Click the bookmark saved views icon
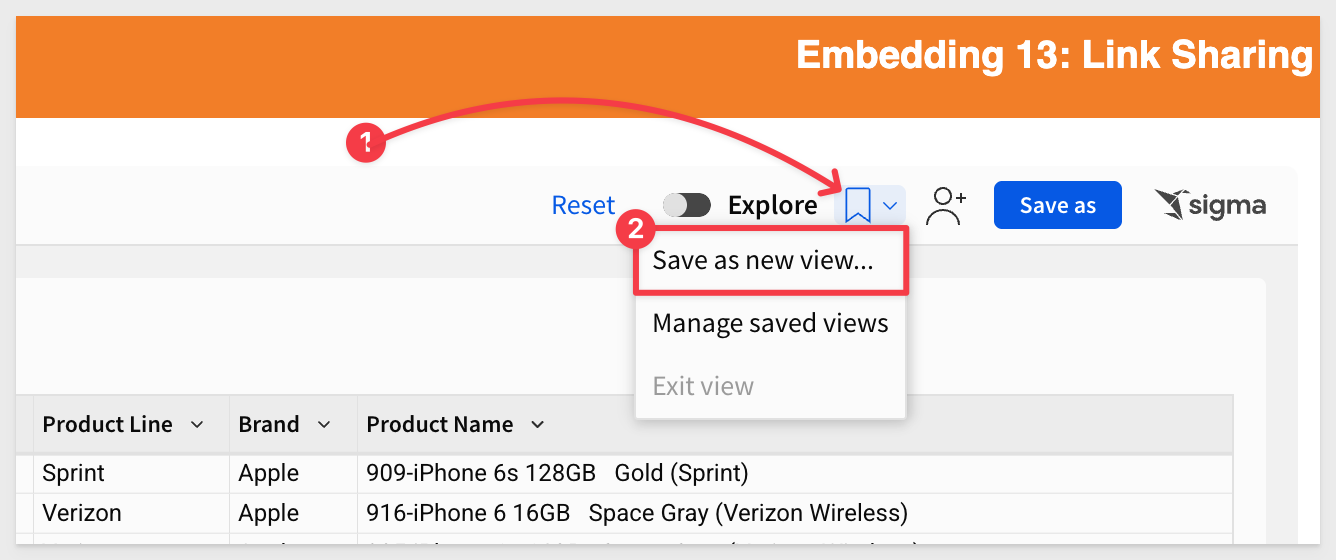This screenshot has width=1336, height=560. tap(858, 206)
